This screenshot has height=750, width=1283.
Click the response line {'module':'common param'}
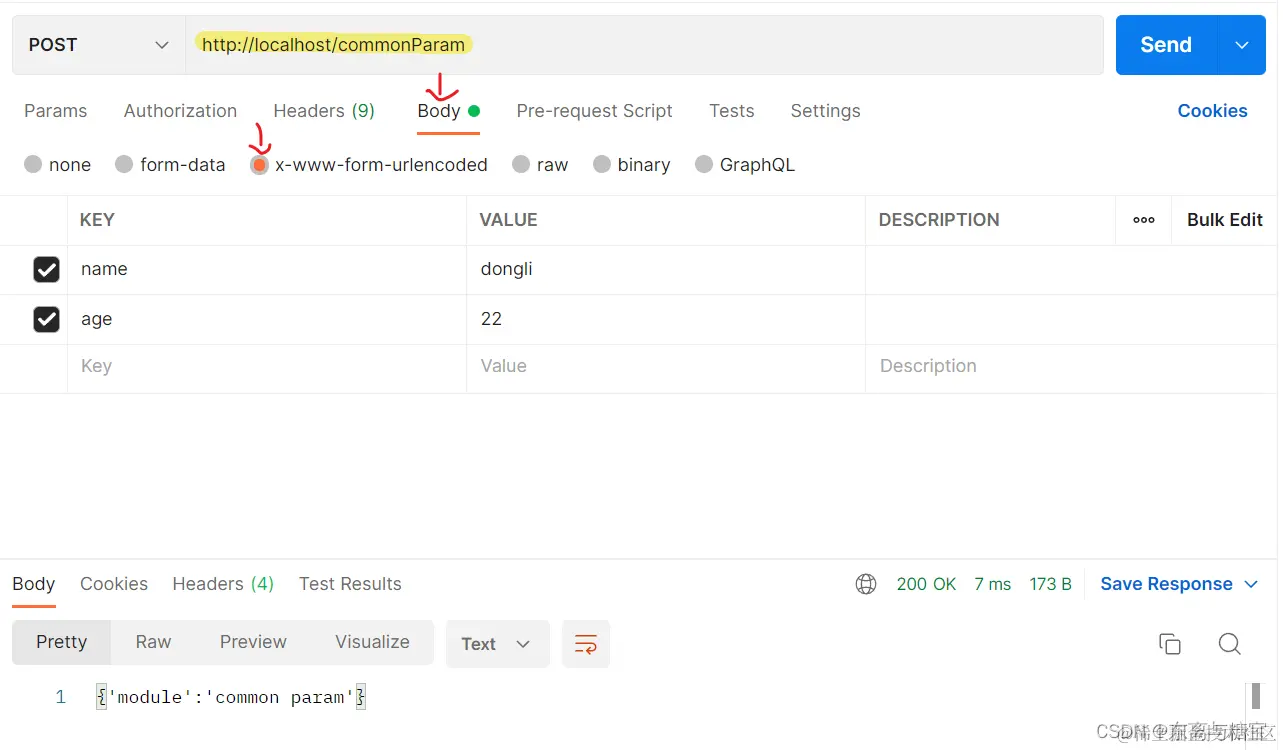point(231,697)
